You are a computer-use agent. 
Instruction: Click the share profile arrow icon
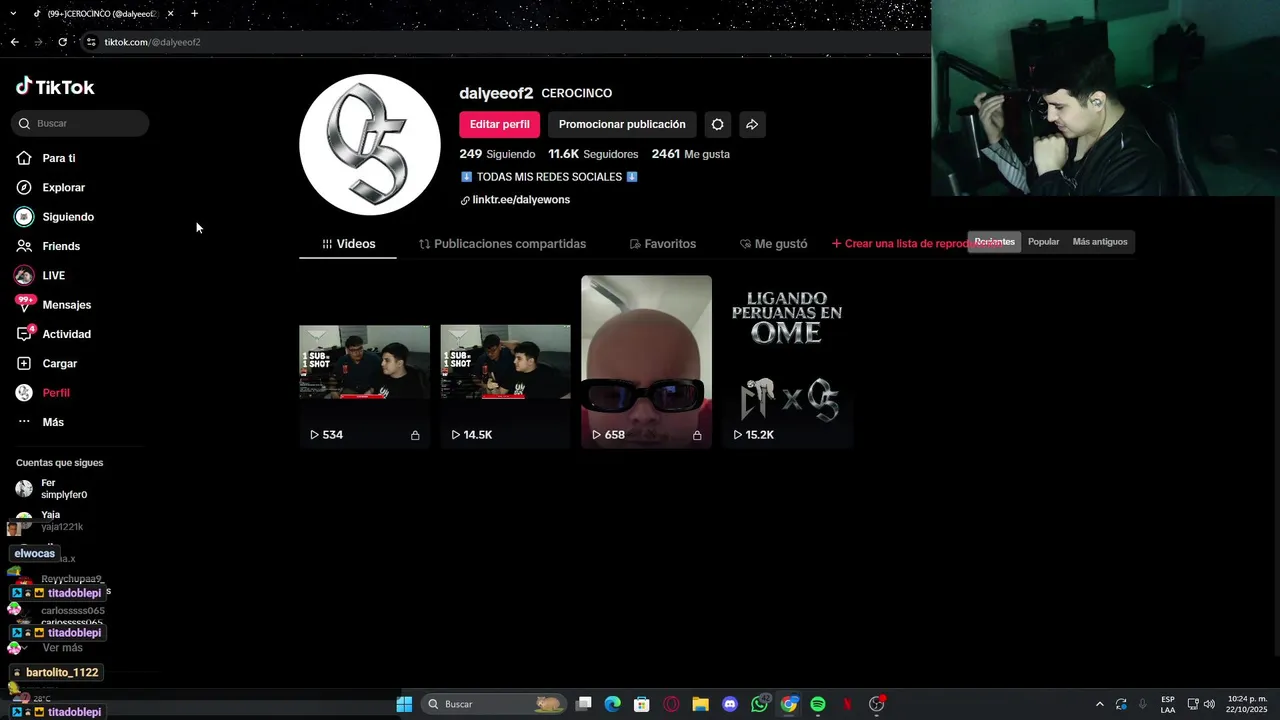[752, 124]
